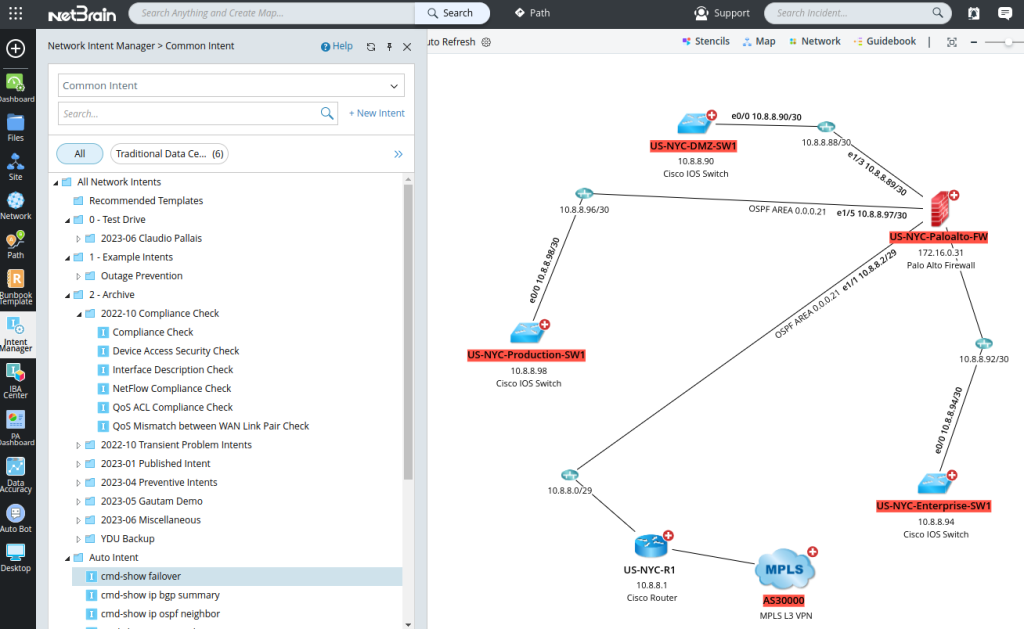Click the Path button in top bar
This screenshot has height=629, width=1024.
(532, 13)
